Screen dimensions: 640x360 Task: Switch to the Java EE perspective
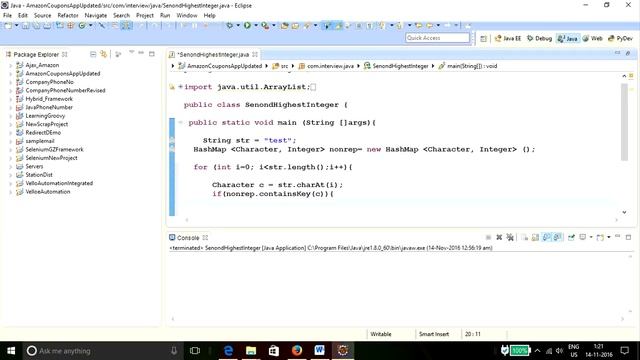[x=508, y=38]
